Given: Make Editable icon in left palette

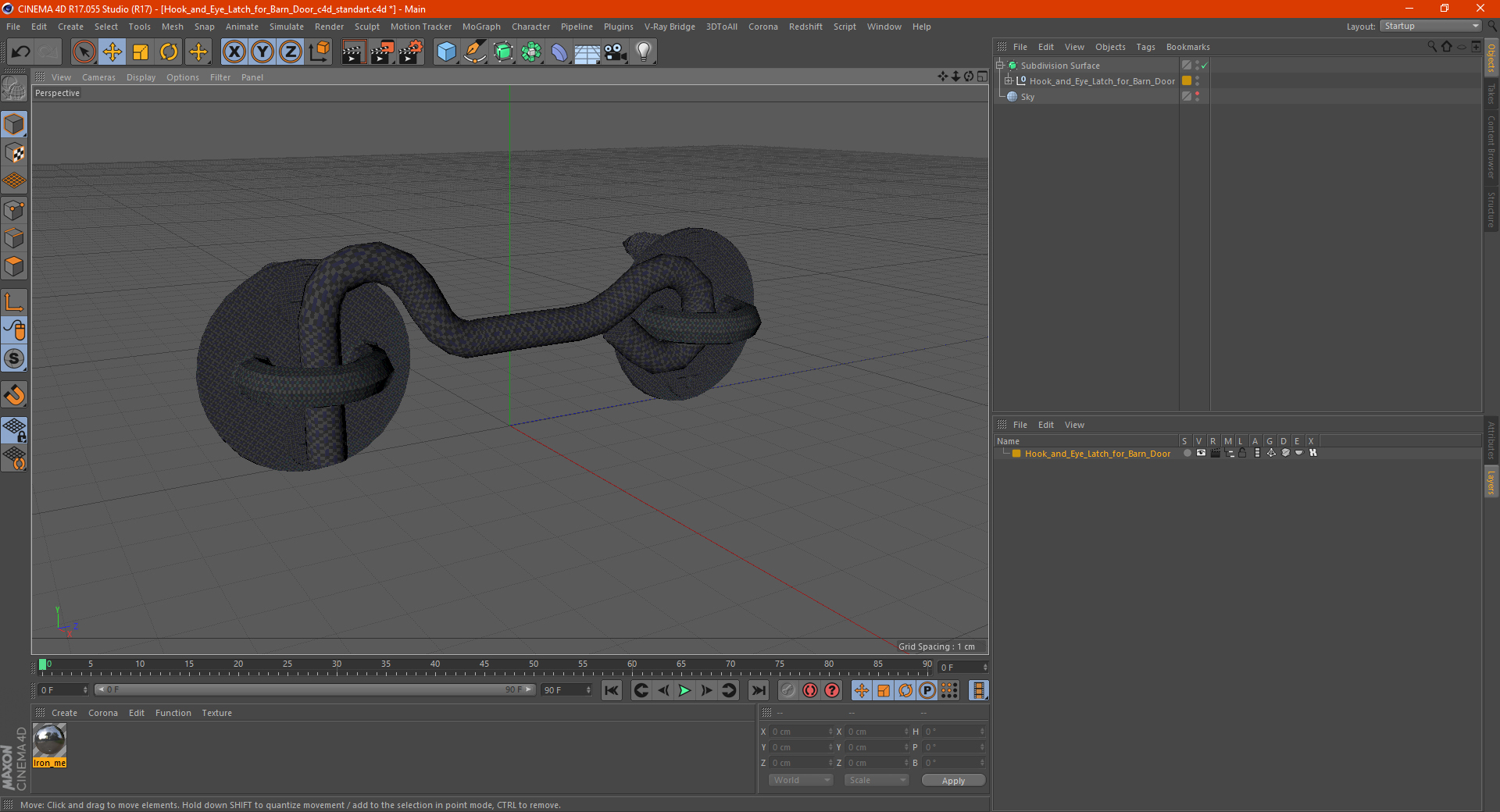Looking at the screenshot, I should click(14, 88).
